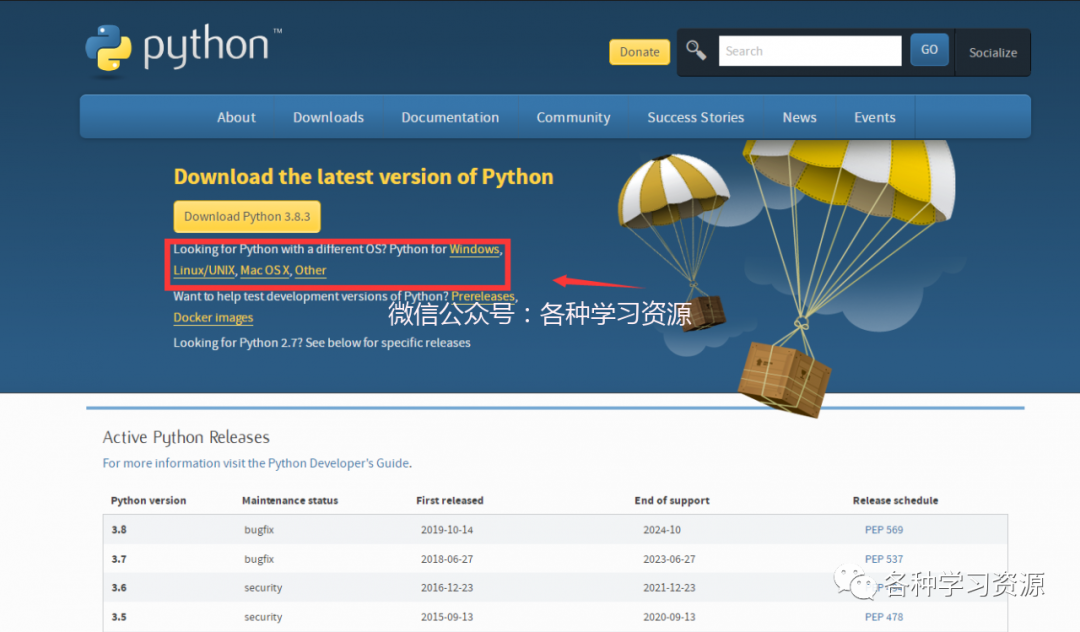This screenshot has height=632, width=1080.
Task: Click the Download the latest version heading
Action: (364, 177)
